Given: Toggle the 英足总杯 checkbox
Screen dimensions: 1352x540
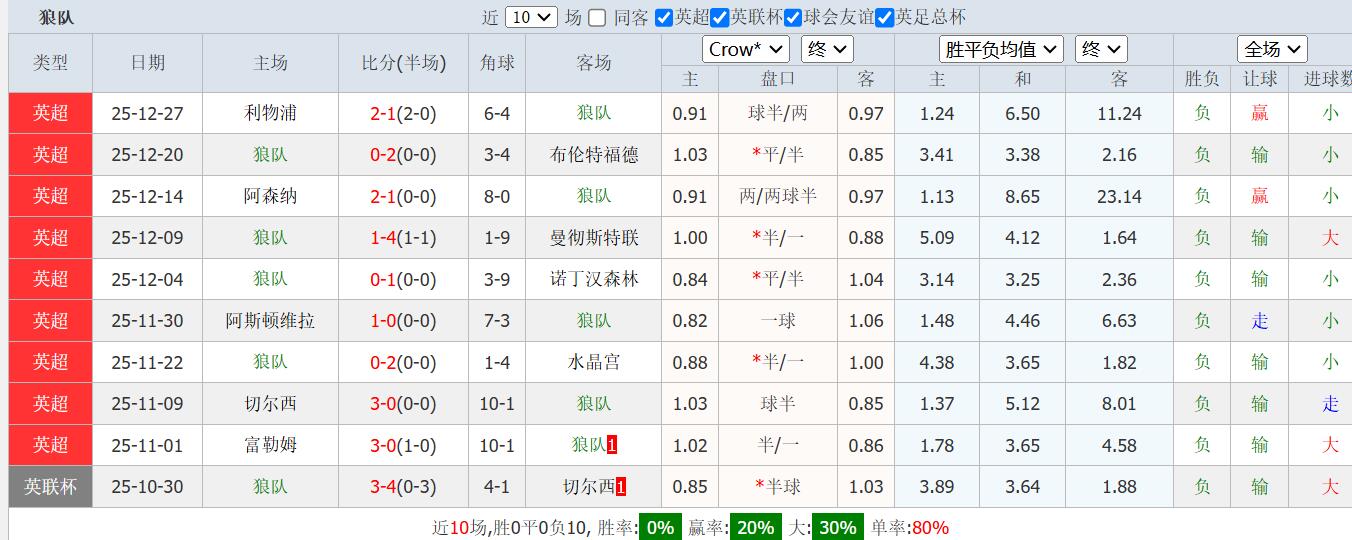Looking at the screenshot, I should pos(884,17).
